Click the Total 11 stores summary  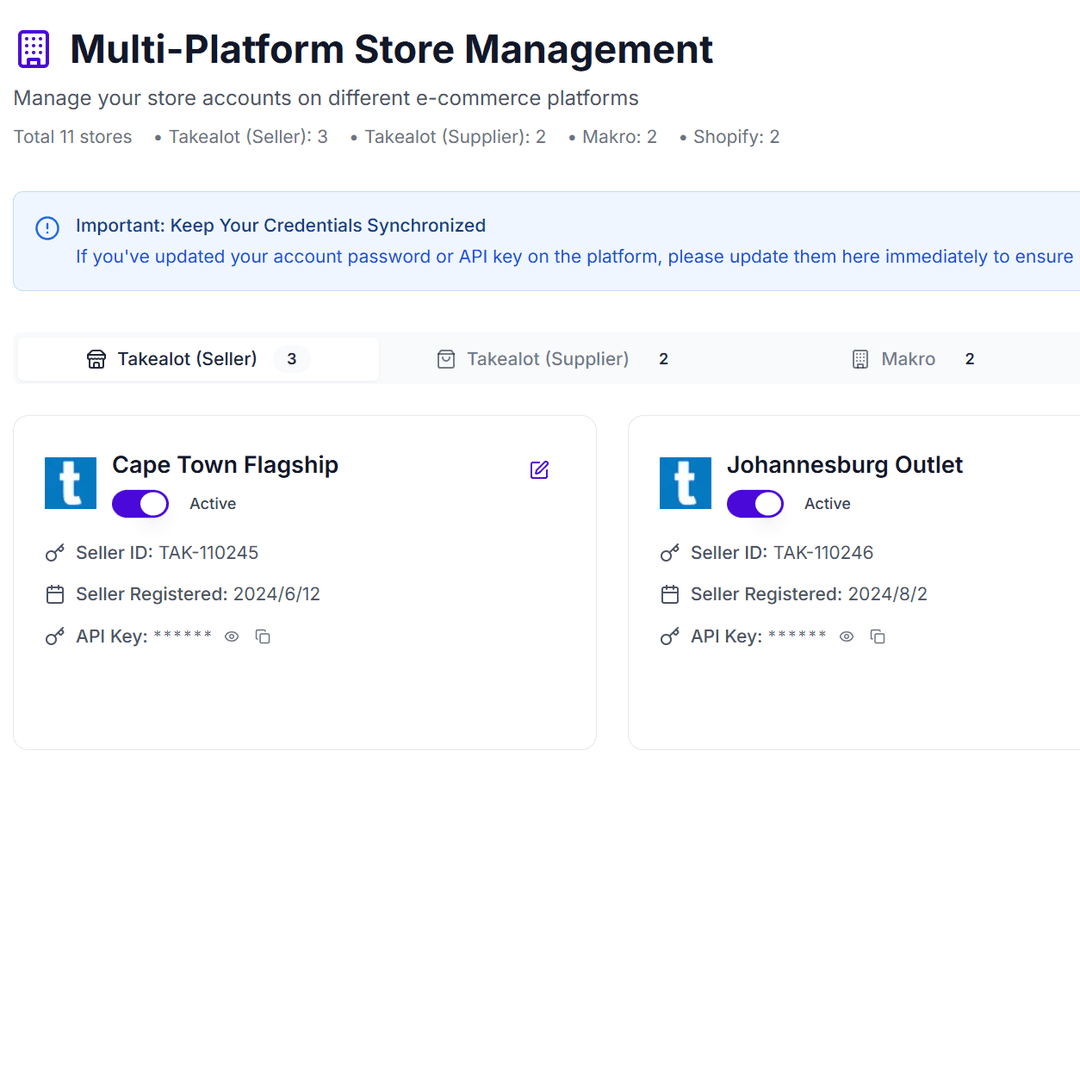(x=73, y=137)
